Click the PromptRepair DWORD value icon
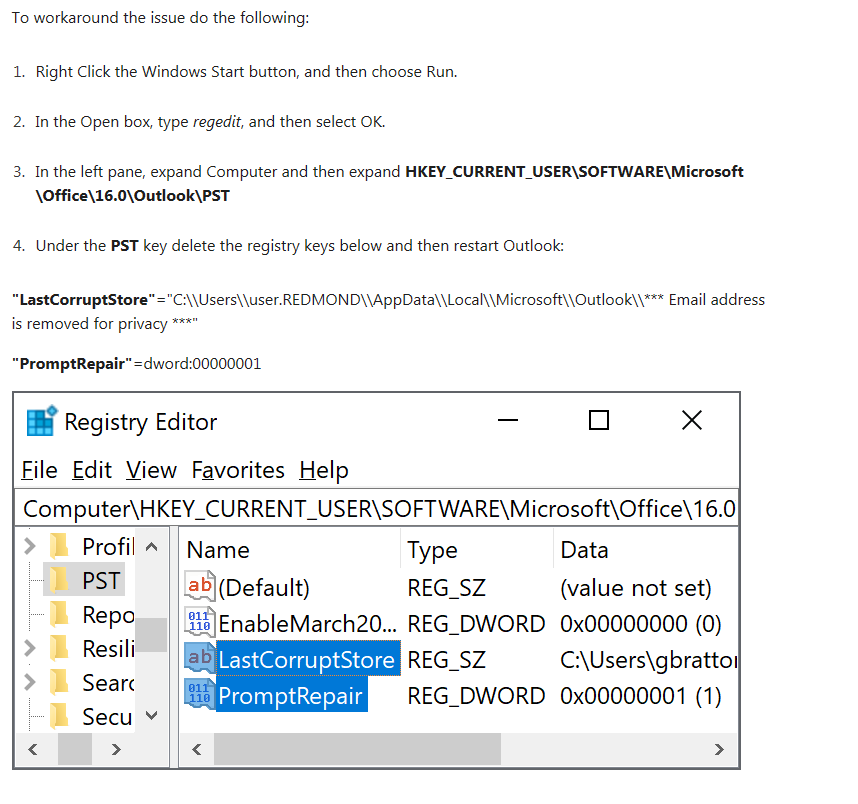 coord(200,695)
